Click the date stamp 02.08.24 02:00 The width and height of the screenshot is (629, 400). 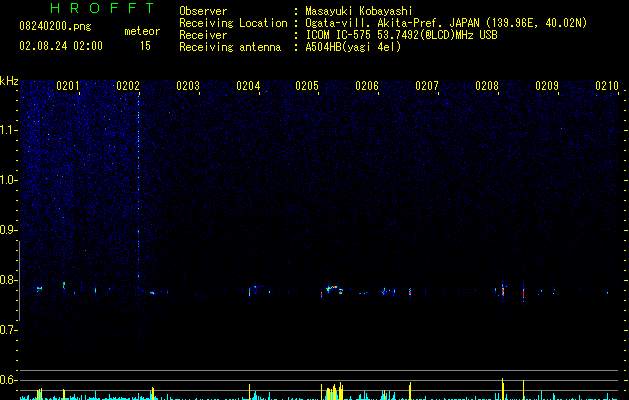[x=61, y=46]
